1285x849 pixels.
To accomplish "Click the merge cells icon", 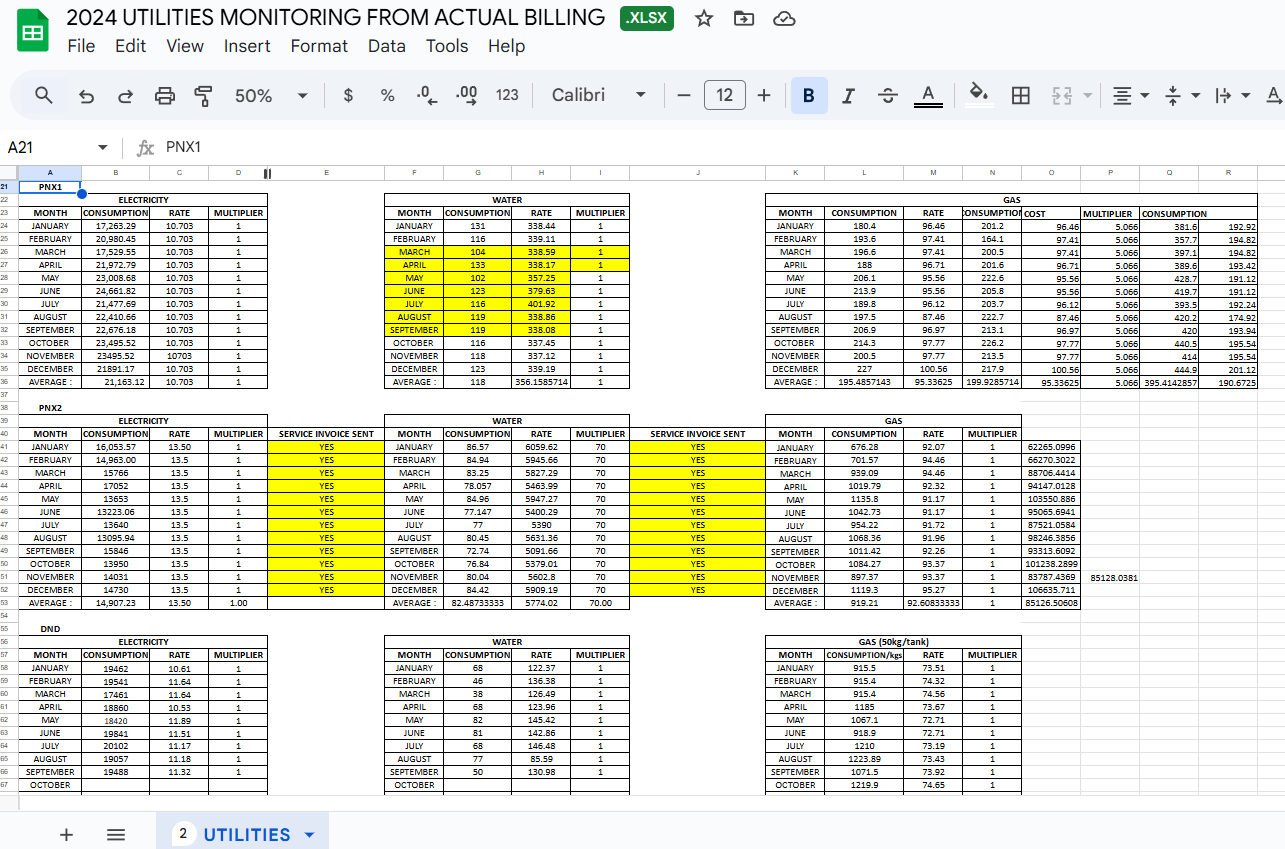I will (1061, 95).
